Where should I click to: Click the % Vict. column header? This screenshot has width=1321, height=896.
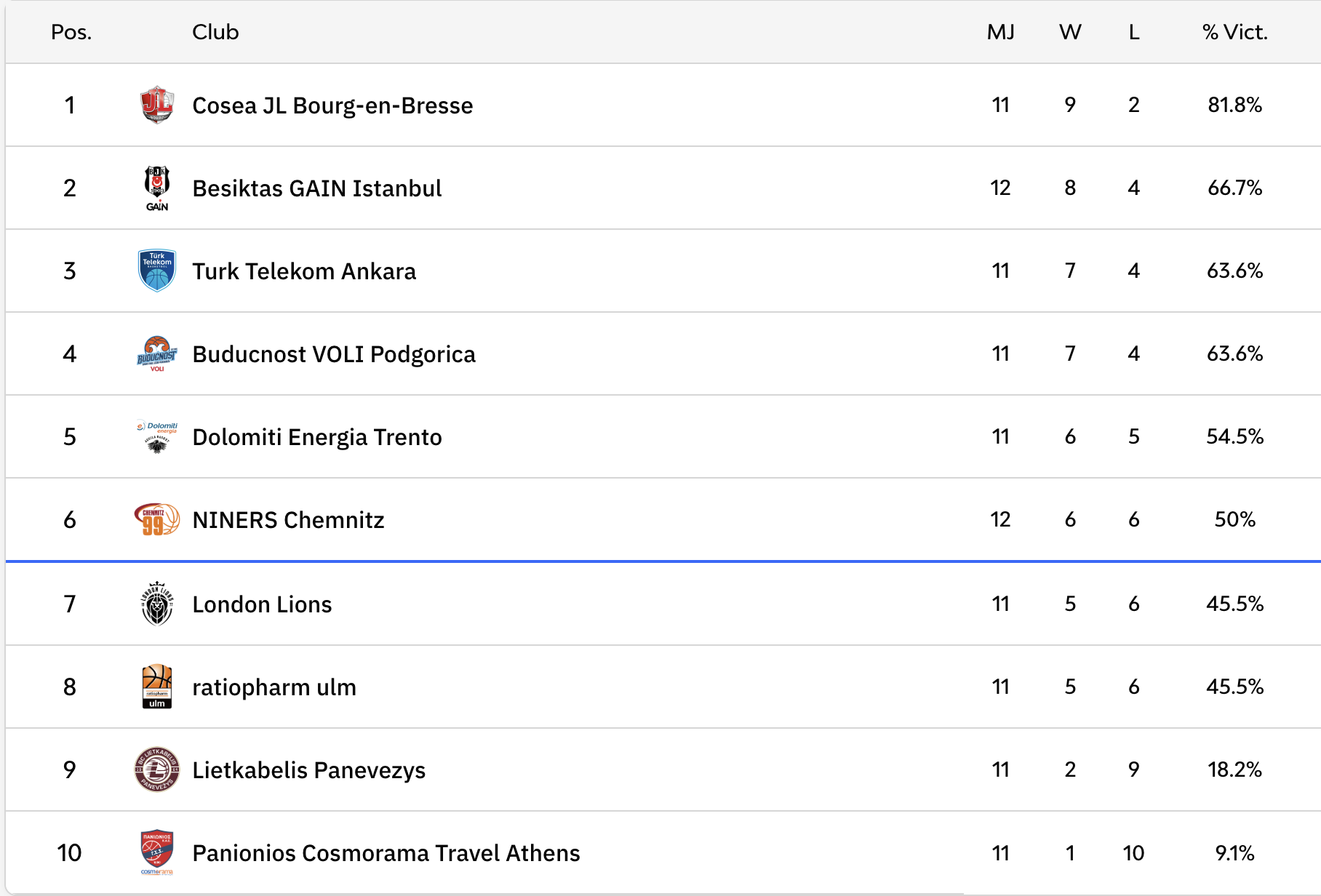click(x=1234, y=32)
